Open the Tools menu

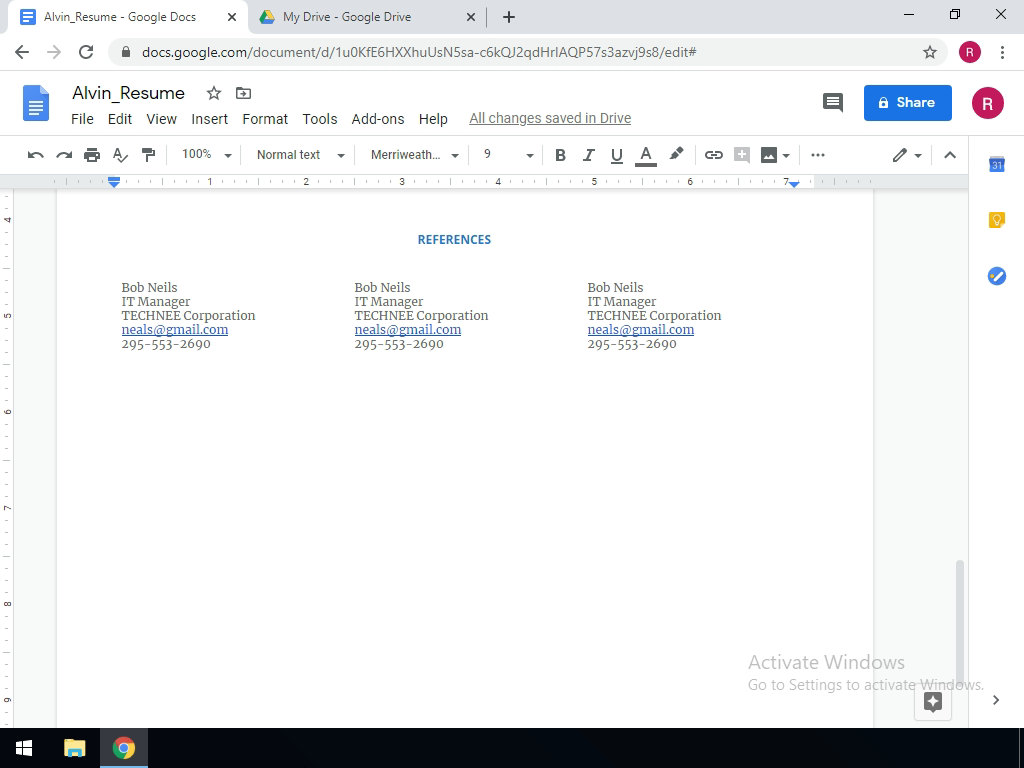(320, 119)
